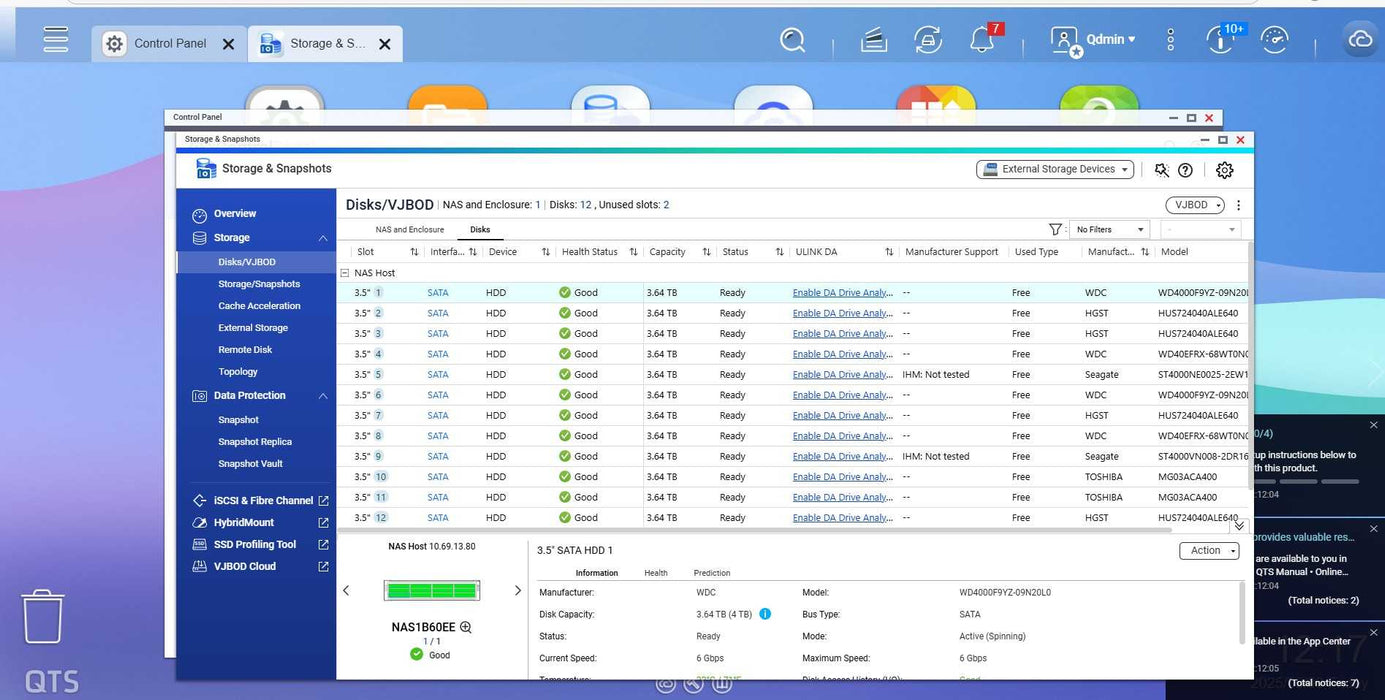Open the info icon with 10+ badge
1385x700 pixels.
click(x=1222, y=39)
